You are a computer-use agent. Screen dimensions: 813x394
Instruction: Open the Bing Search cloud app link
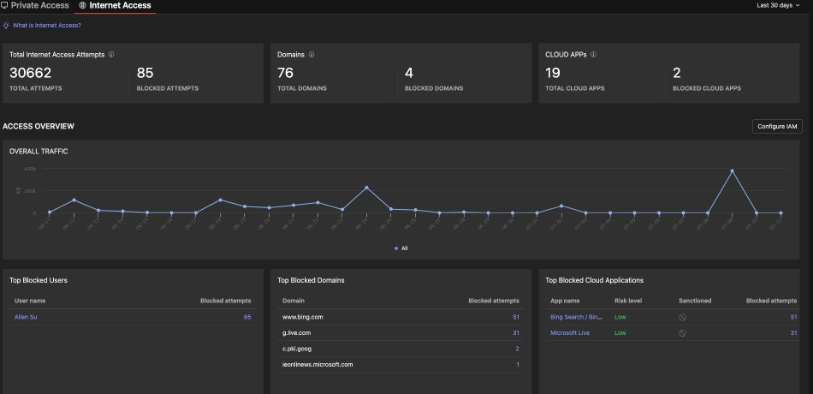click(576, 317)
